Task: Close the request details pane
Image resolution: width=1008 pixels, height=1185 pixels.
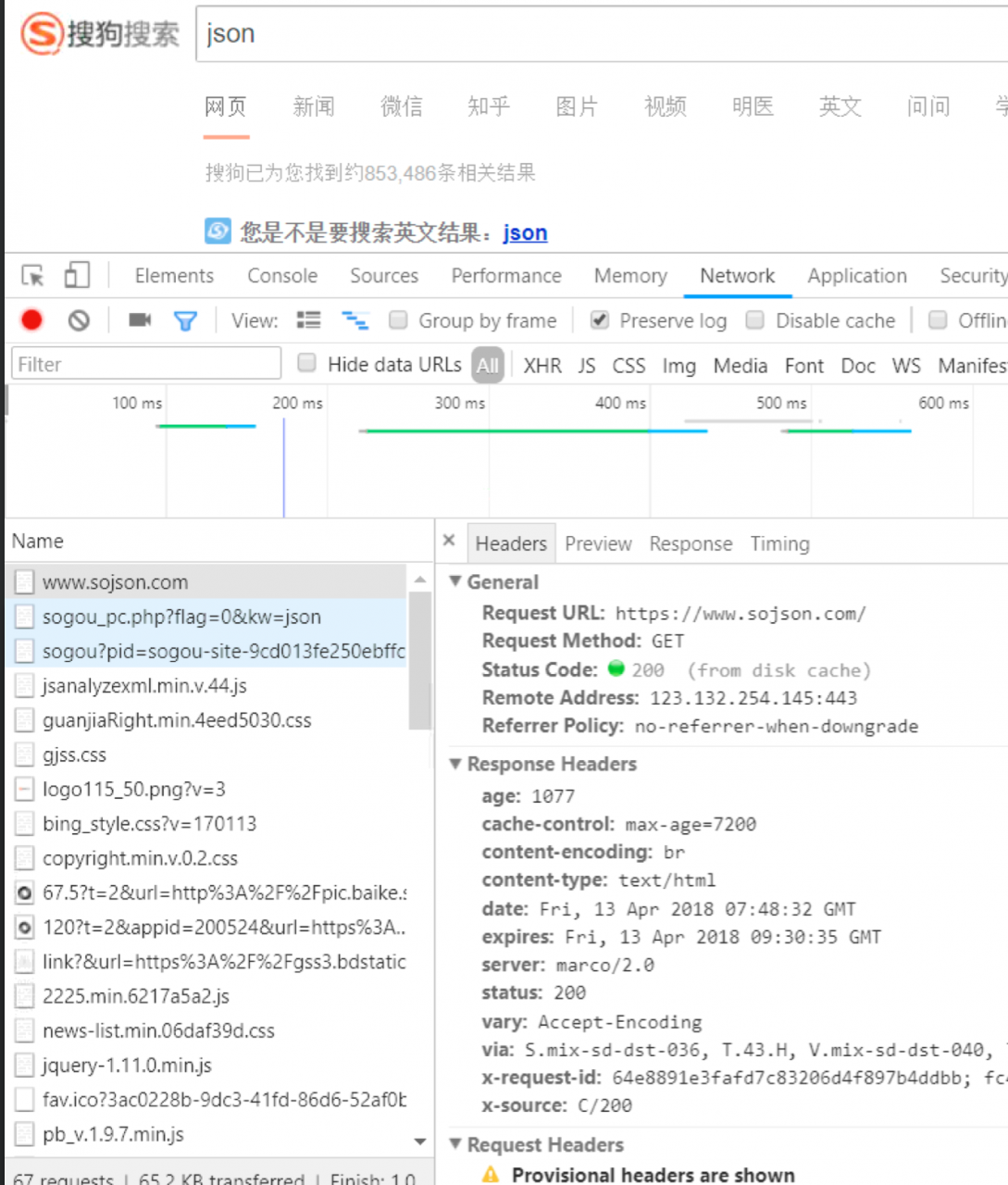Action: (x=449, y=541)
